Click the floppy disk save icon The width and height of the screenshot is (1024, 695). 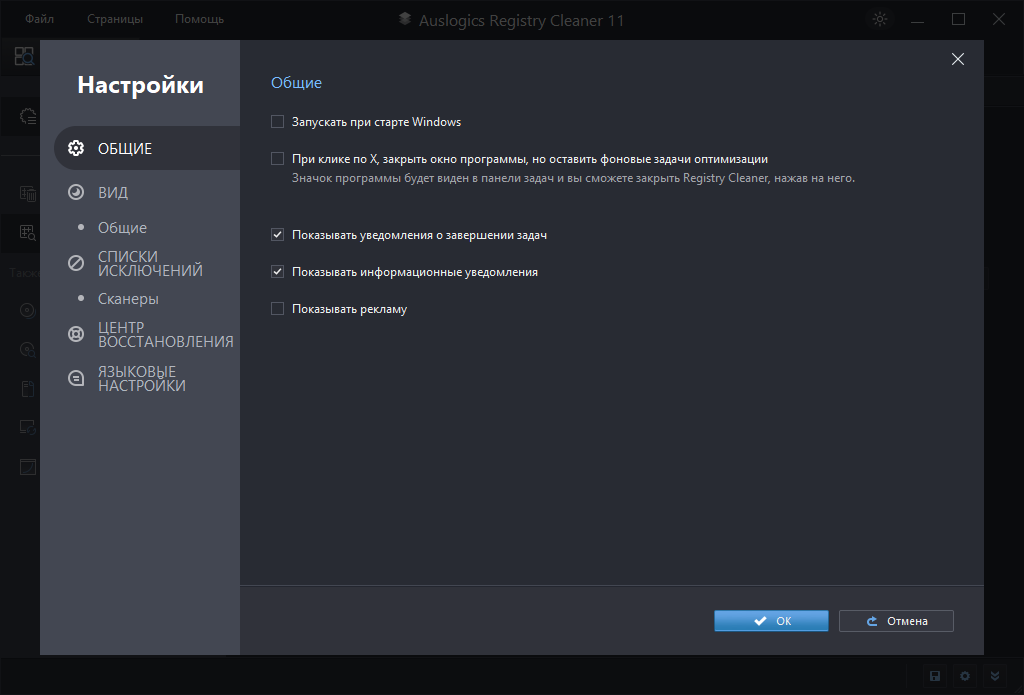935,676
